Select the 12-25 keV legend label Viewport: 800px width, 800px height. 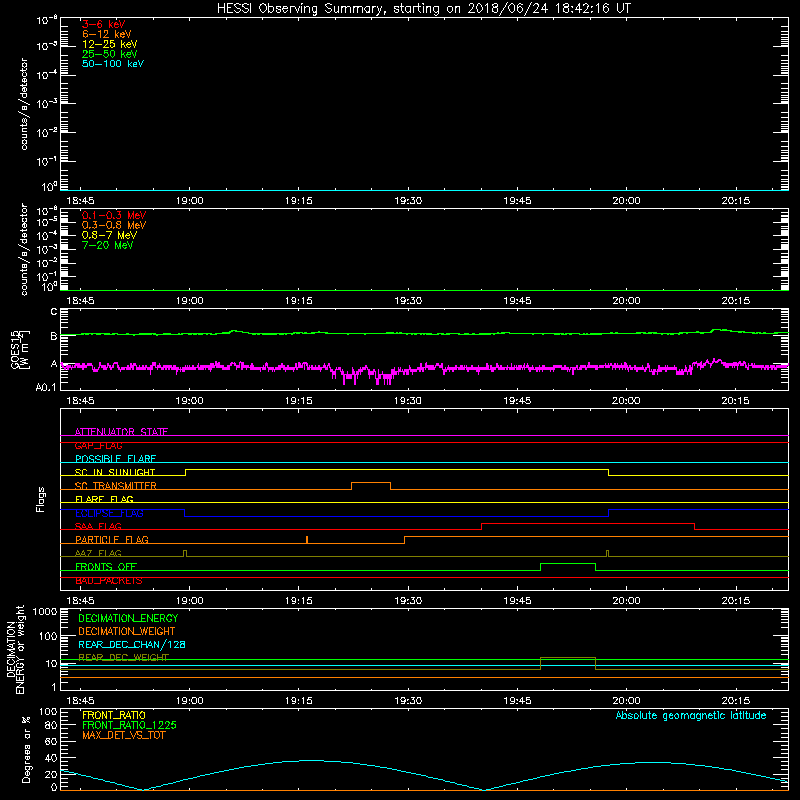click(x=109, y=44)
